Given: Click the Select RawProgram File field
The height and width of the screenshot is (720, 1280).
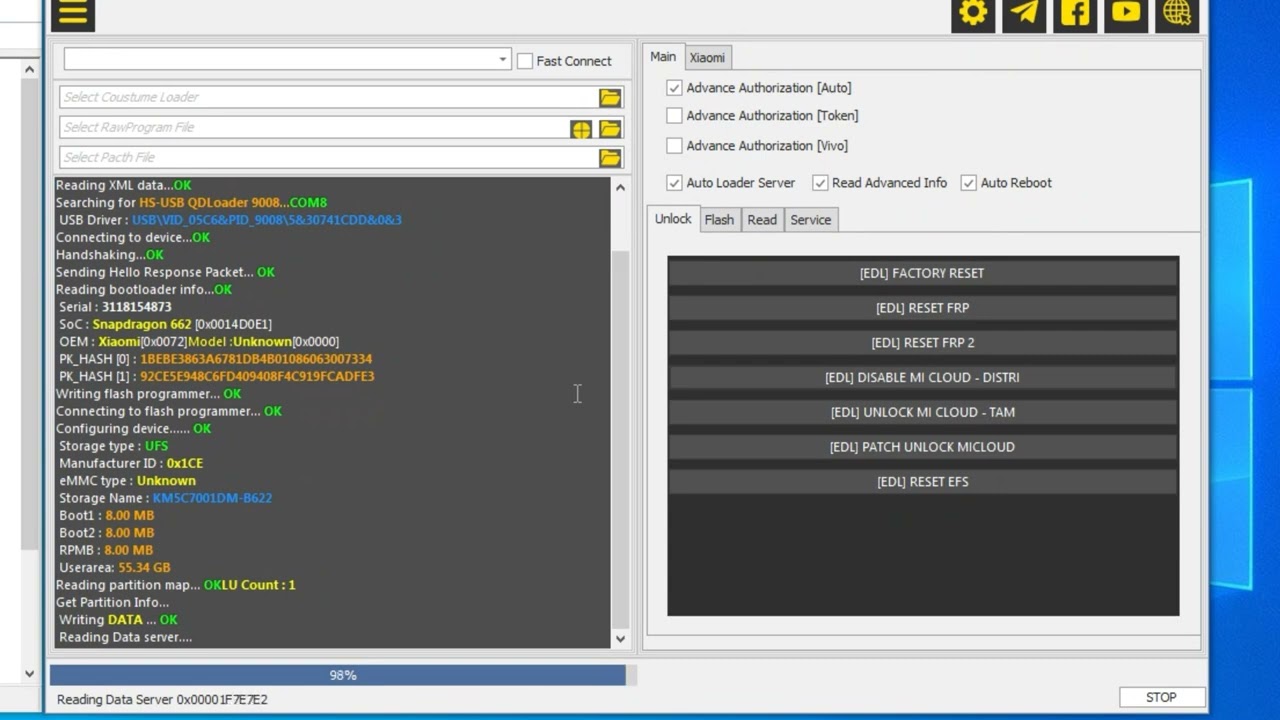Looking at the screenshot, I should click(x=314, y=127).
